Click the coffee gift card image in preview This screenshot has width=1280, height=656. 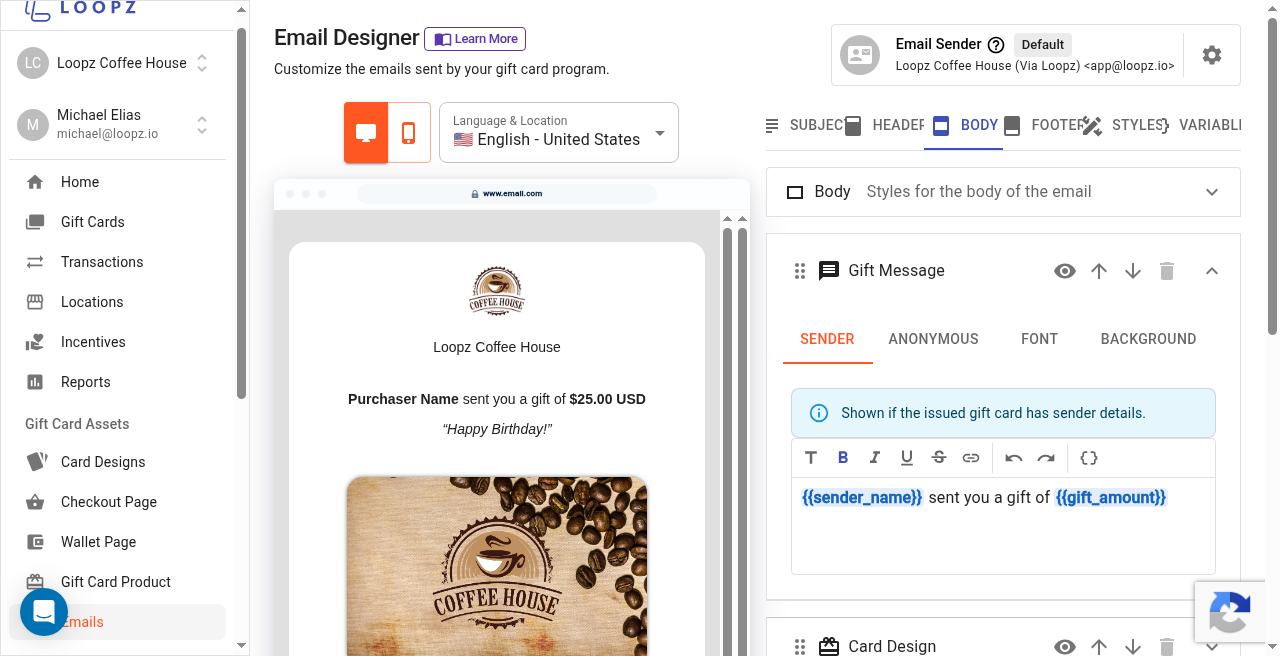pyautogui.click(x=497, y=566)
